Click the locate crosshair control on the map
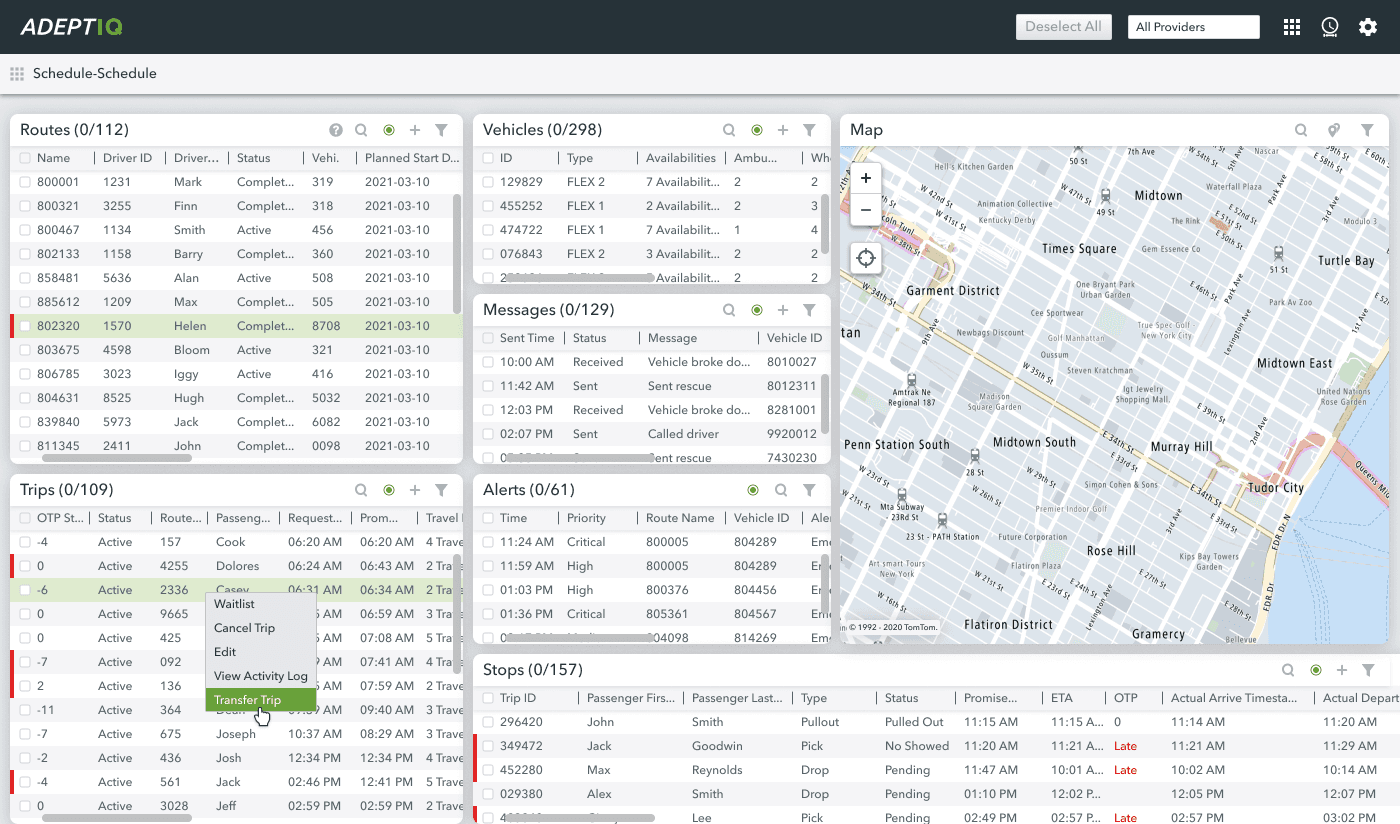This screenshot has height=824, width=1400. (x=865, y=257)
